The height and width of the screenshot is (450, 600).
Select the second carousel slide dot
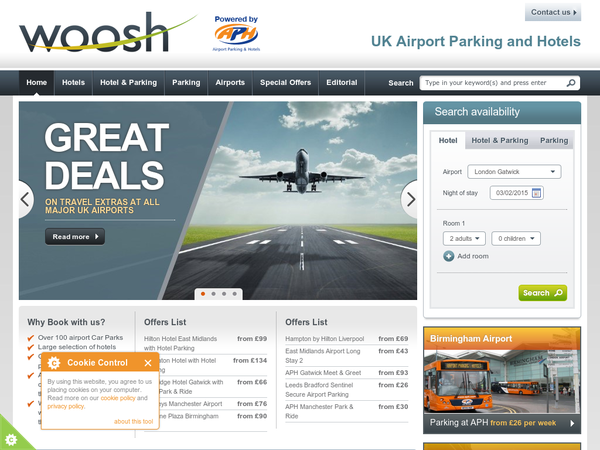(214, 294)
